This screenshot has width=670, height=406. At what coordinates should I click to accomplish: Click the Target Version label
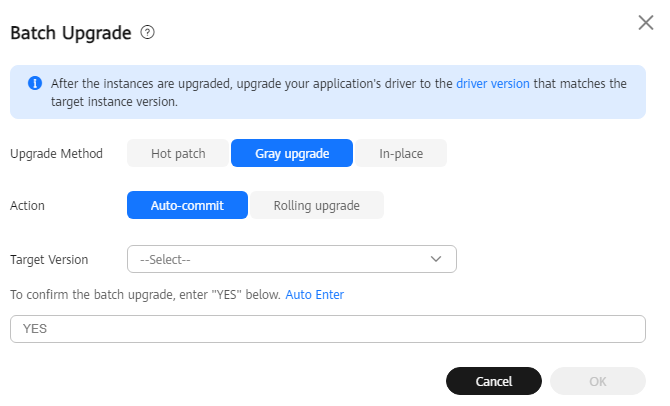tap(49, 260)
